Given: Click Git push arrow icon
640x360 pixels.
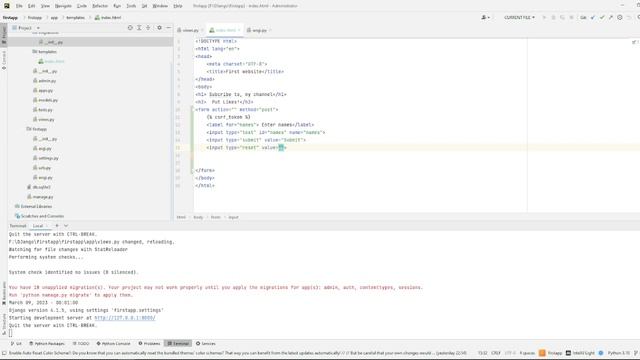Looking at the screenshot, I should [611, 18].
